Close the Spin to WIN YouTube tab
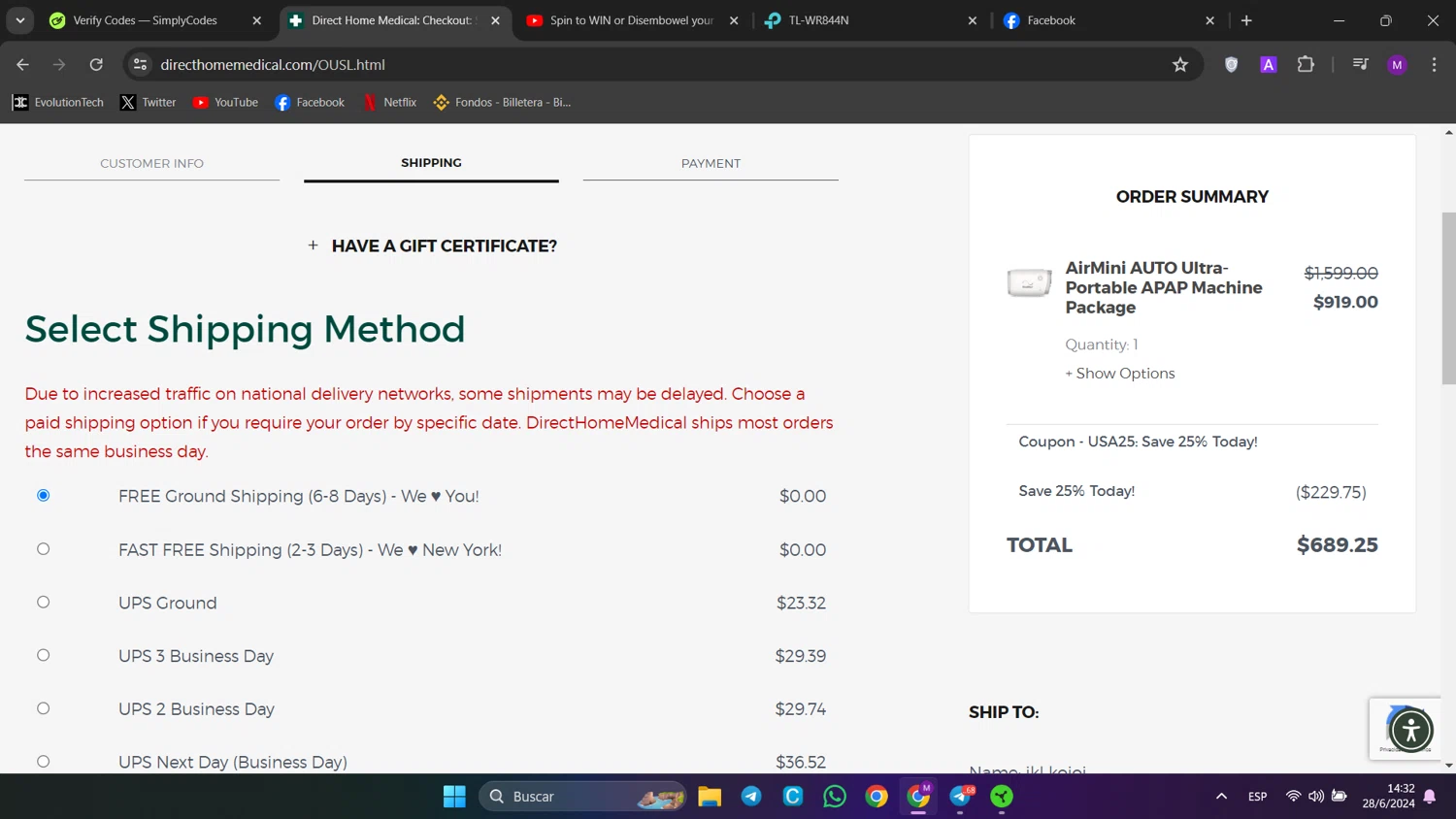Viewport: 1456px width, 819px height. [734, 20]
